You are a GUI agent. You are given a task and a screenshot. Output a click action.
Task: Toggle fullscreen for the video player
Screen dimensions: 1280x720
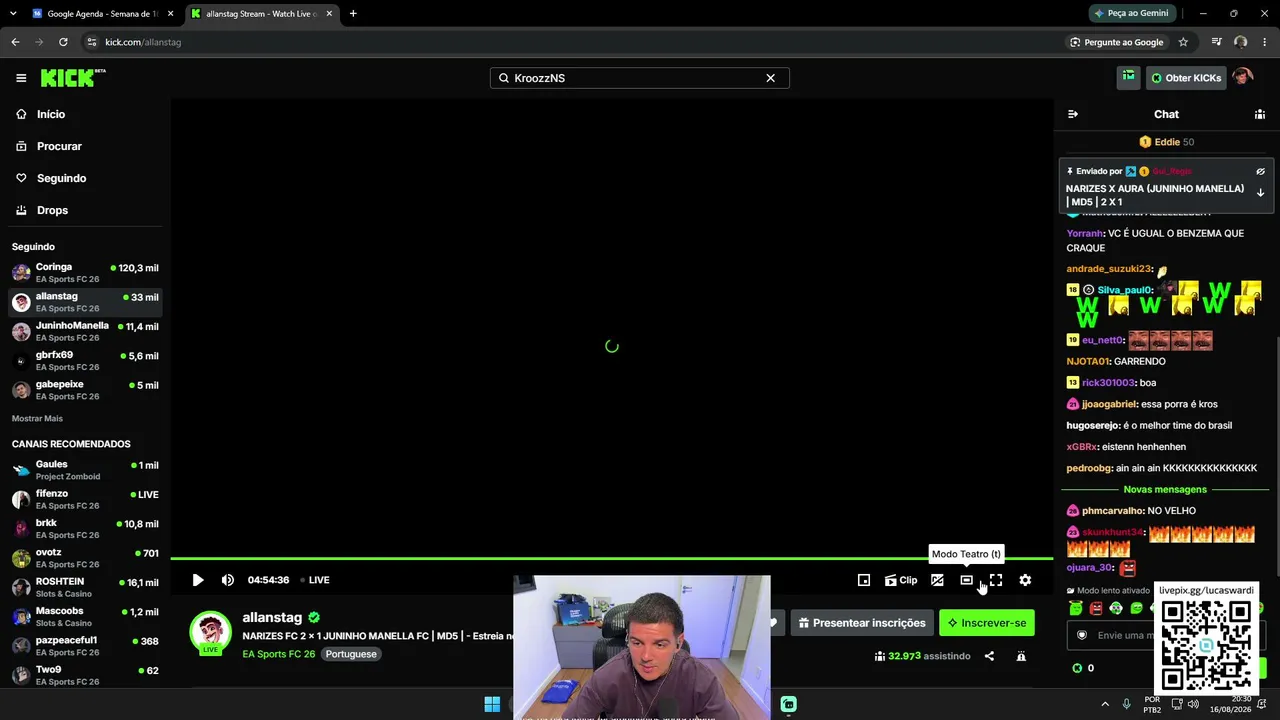[x=996, y=580]
